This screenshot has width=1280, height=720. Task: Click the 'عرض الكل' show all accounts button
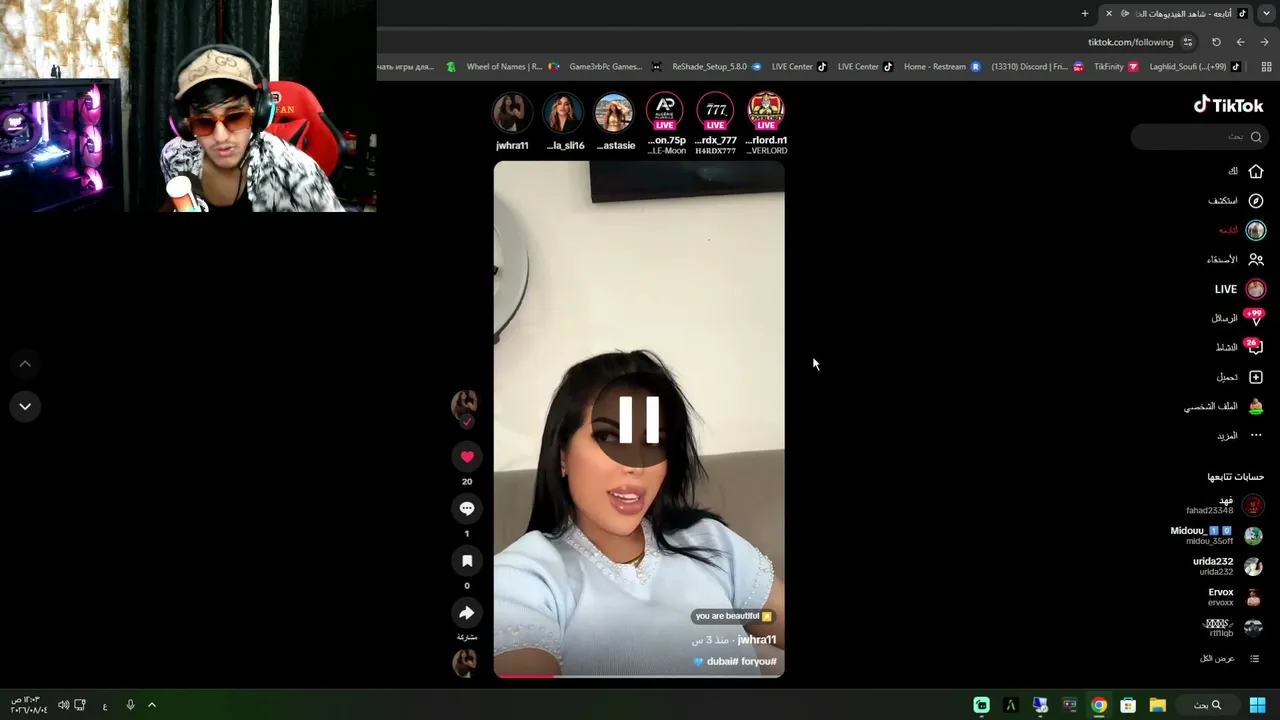pos(1229,659)
